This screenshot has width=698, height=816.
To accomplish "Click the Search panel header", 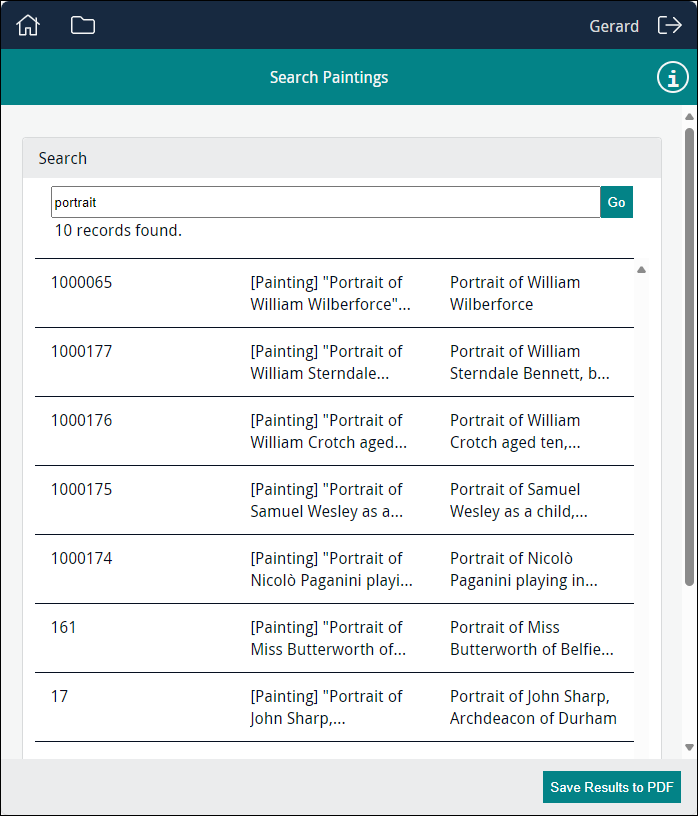I will (341, 158).
